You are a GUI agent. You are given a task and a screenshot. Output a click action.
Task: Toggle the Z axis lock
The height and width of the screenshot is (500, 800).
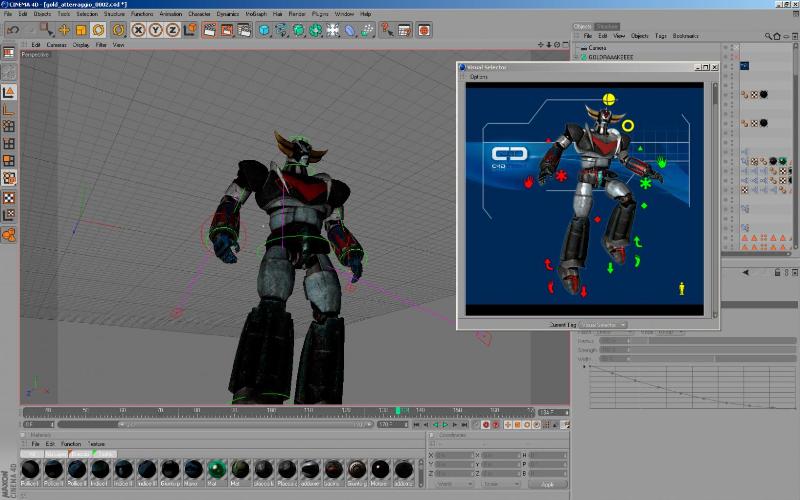173,31
